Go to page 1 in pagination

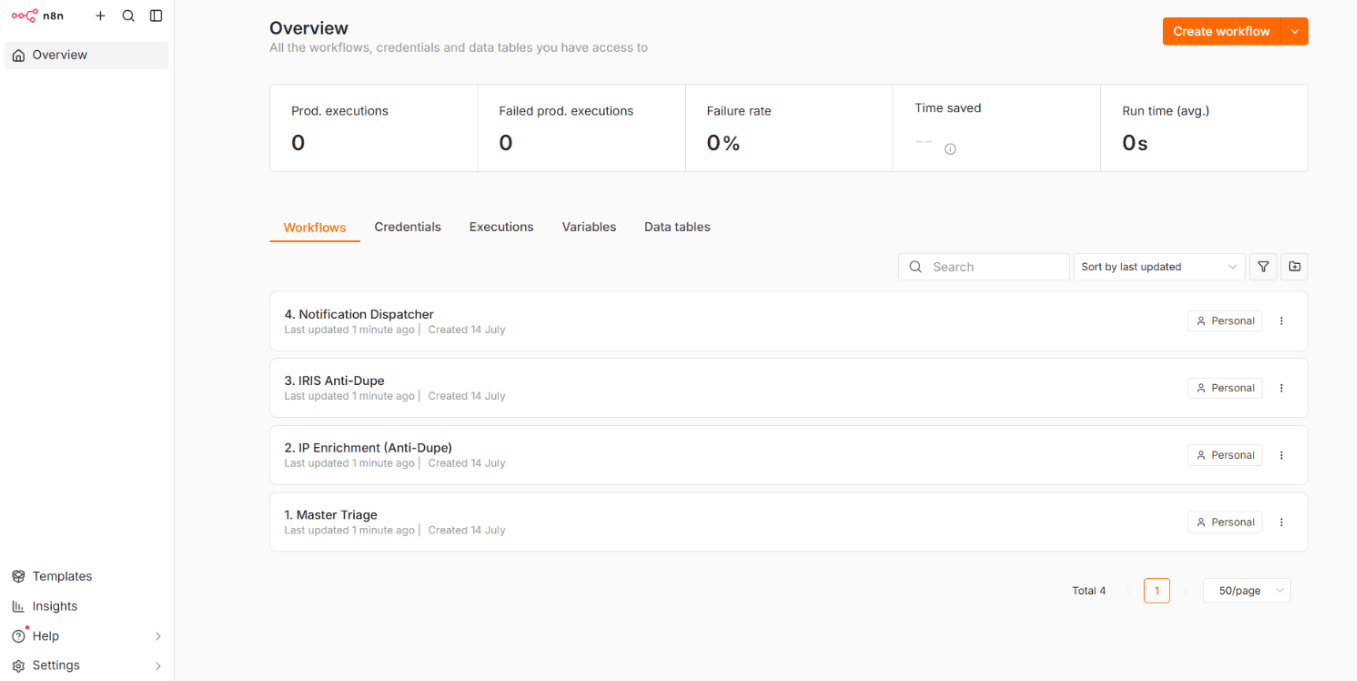(1157, 591)
